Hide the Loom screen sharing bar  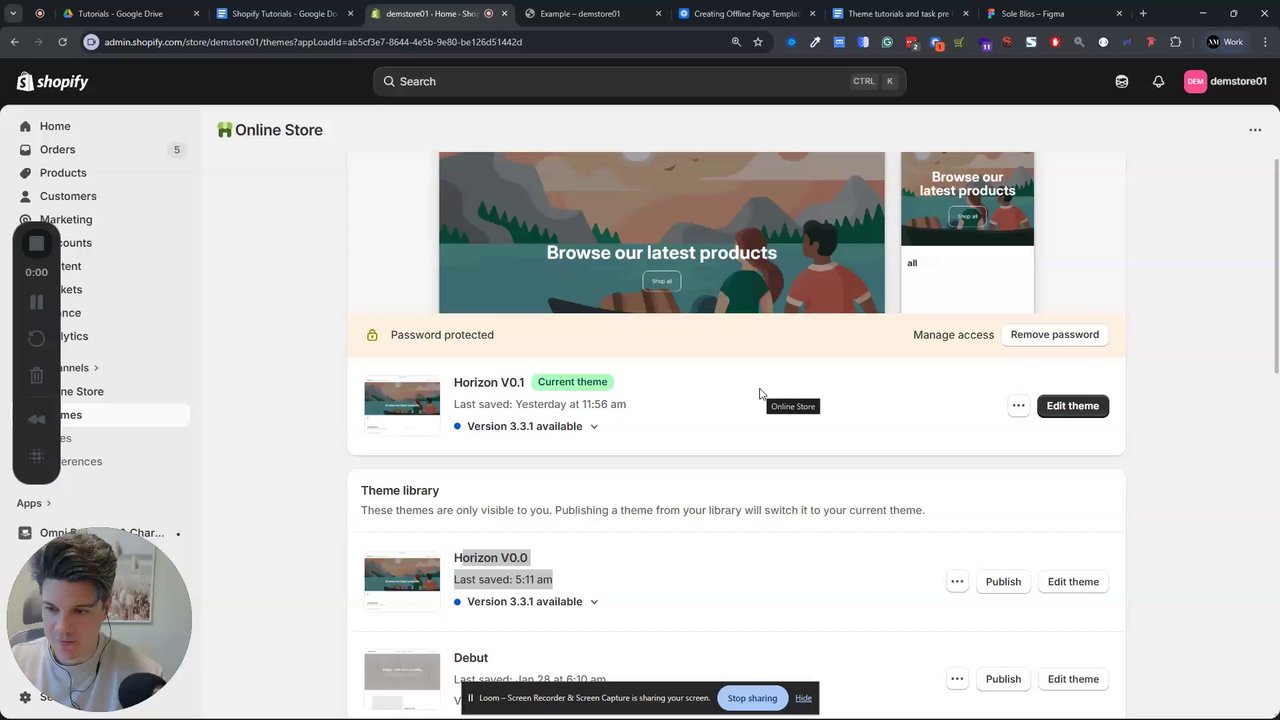tap(803, 698)
